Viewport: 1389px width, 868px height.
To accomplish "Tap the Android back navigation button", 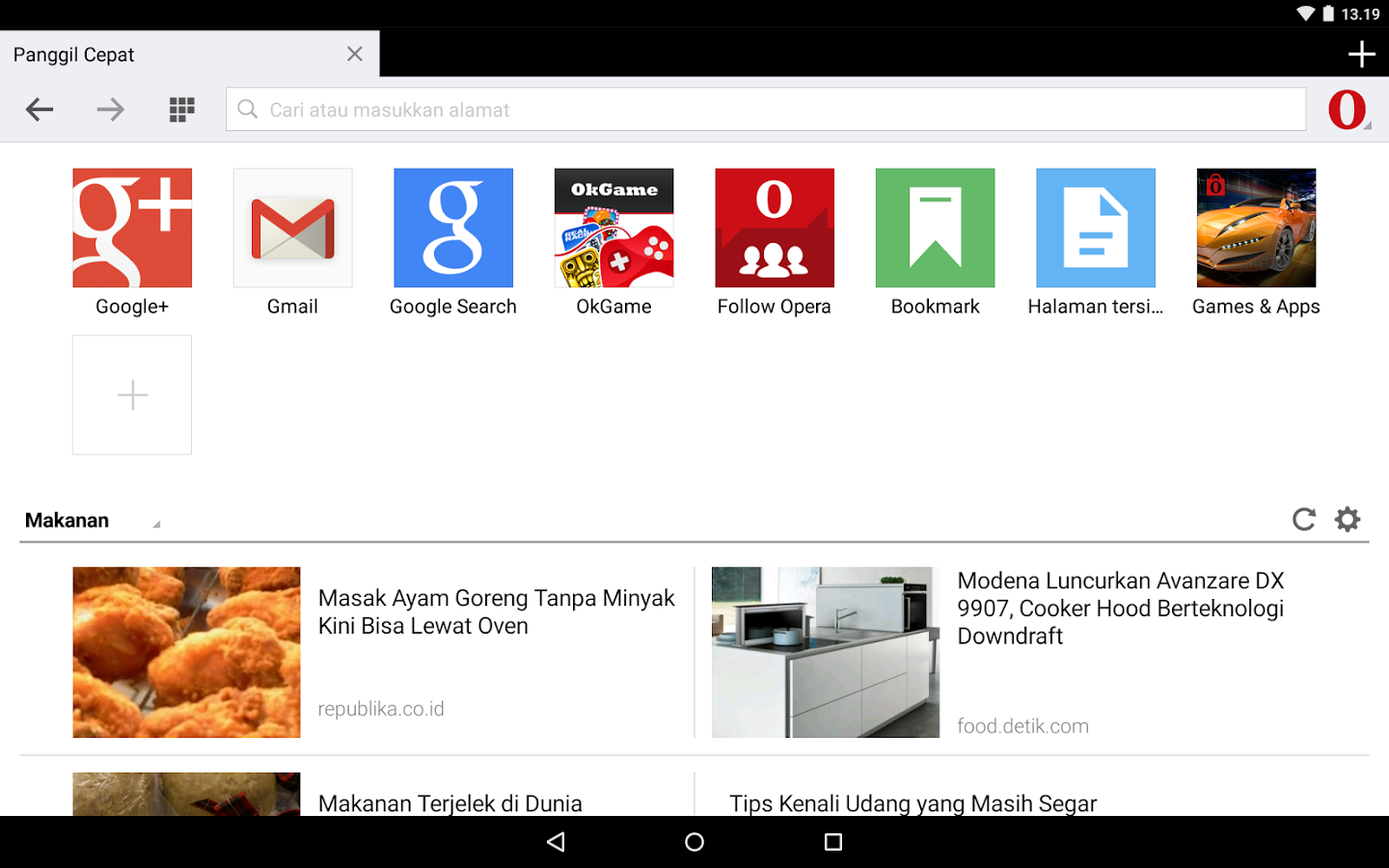I will [x=556, y=842].
